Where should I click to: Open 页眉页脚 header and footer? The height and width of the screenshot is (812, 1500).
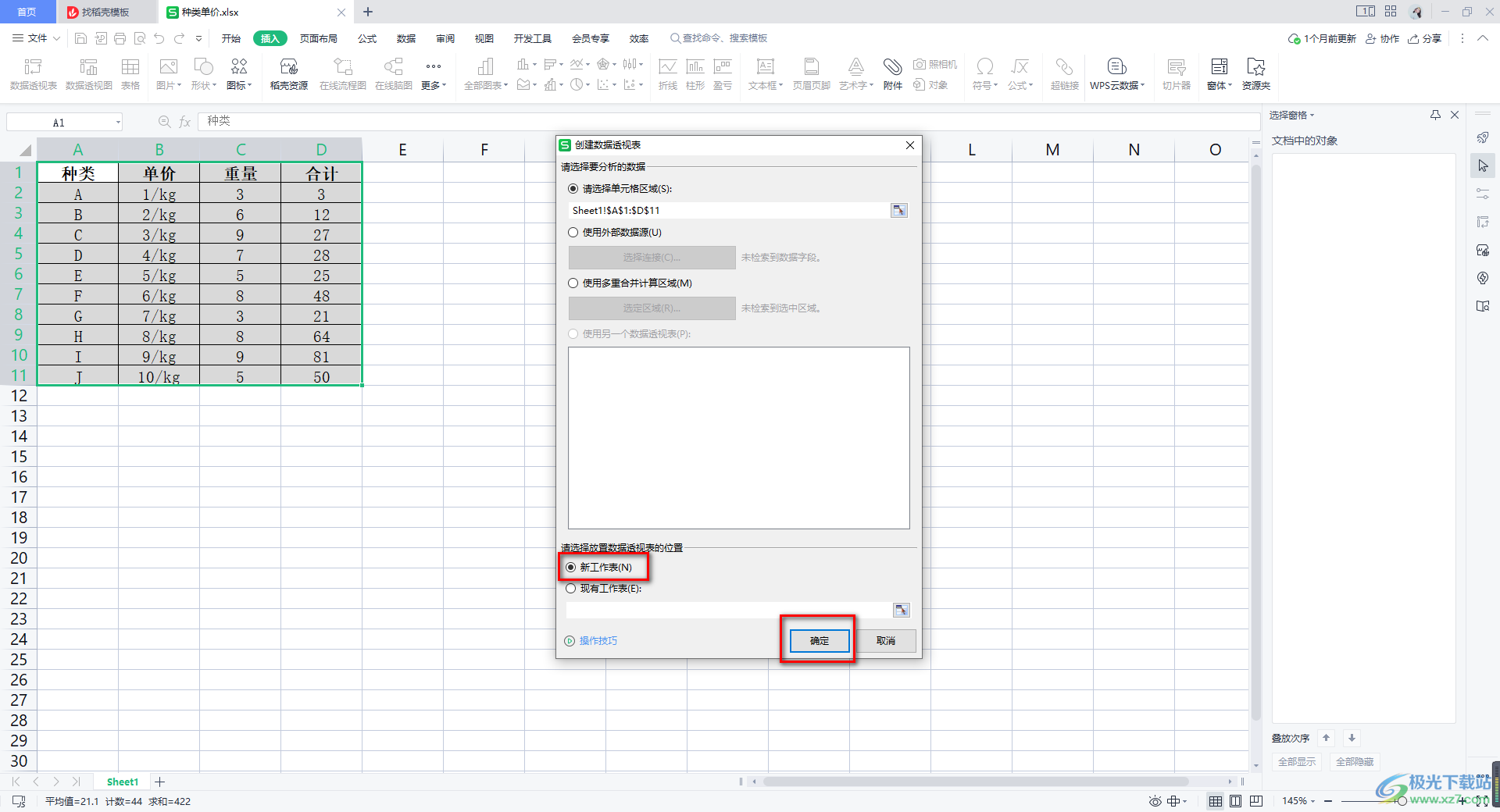(x=812, y=74)
